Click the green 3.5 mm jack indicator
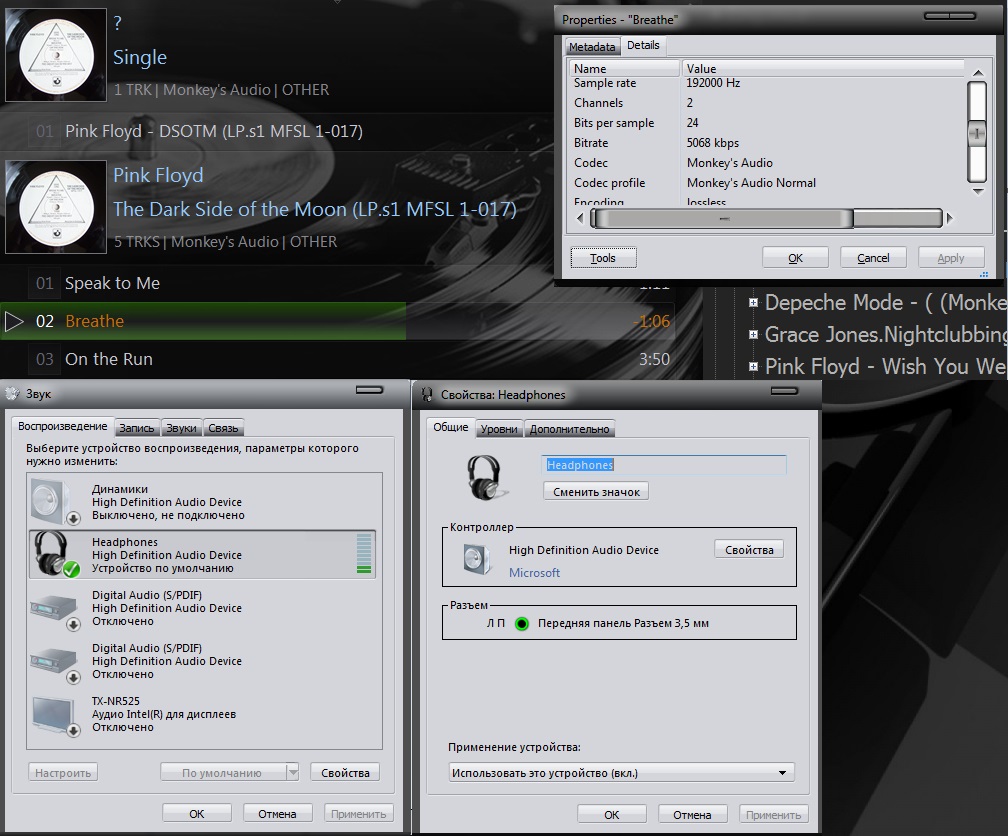This screenshot has width=1008, height=836. pos(521,623)
